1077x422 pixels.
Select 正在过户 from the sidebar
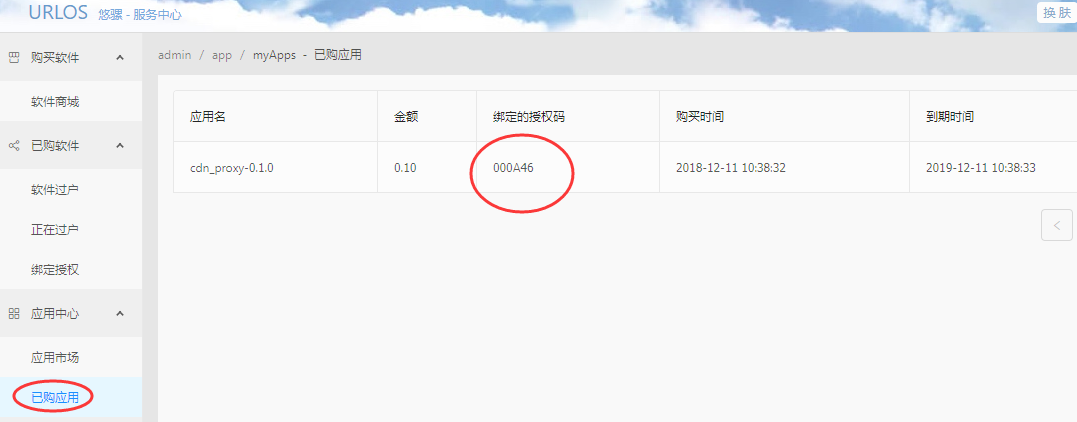55,230
